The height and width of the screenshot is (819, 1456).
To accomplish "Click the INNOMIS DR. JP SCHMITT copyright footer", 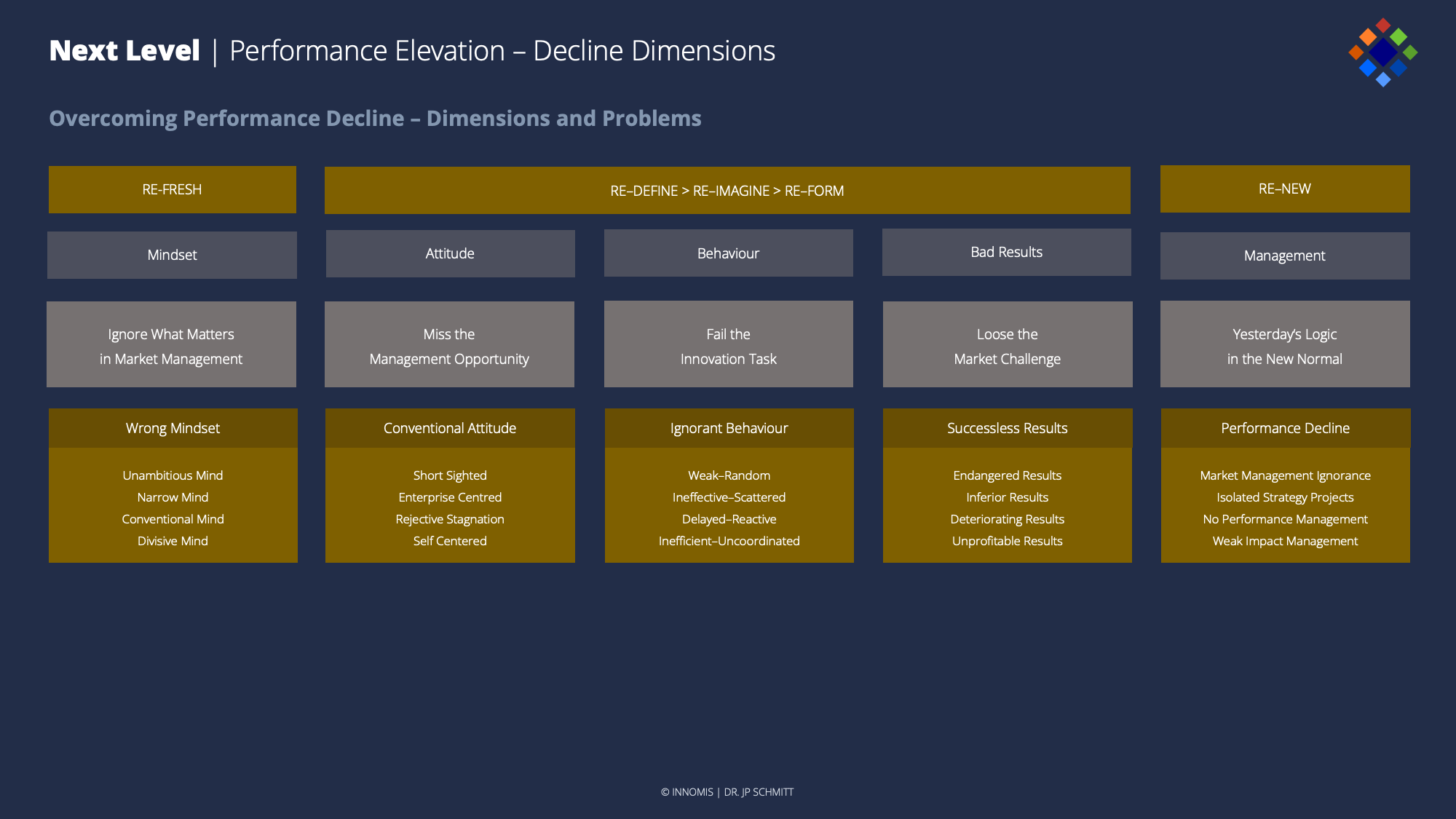I will 727,792.
